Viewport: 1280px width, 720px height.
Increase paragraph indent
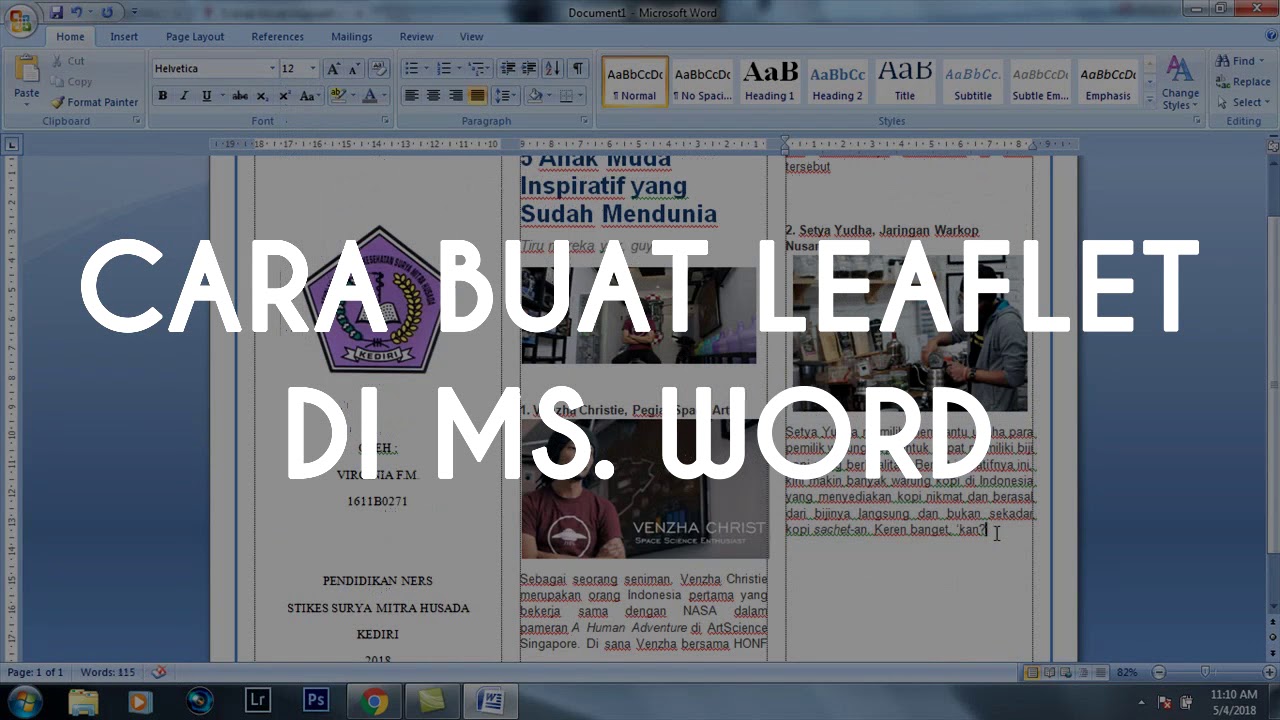pyautogui.click(x=530, y=69)
